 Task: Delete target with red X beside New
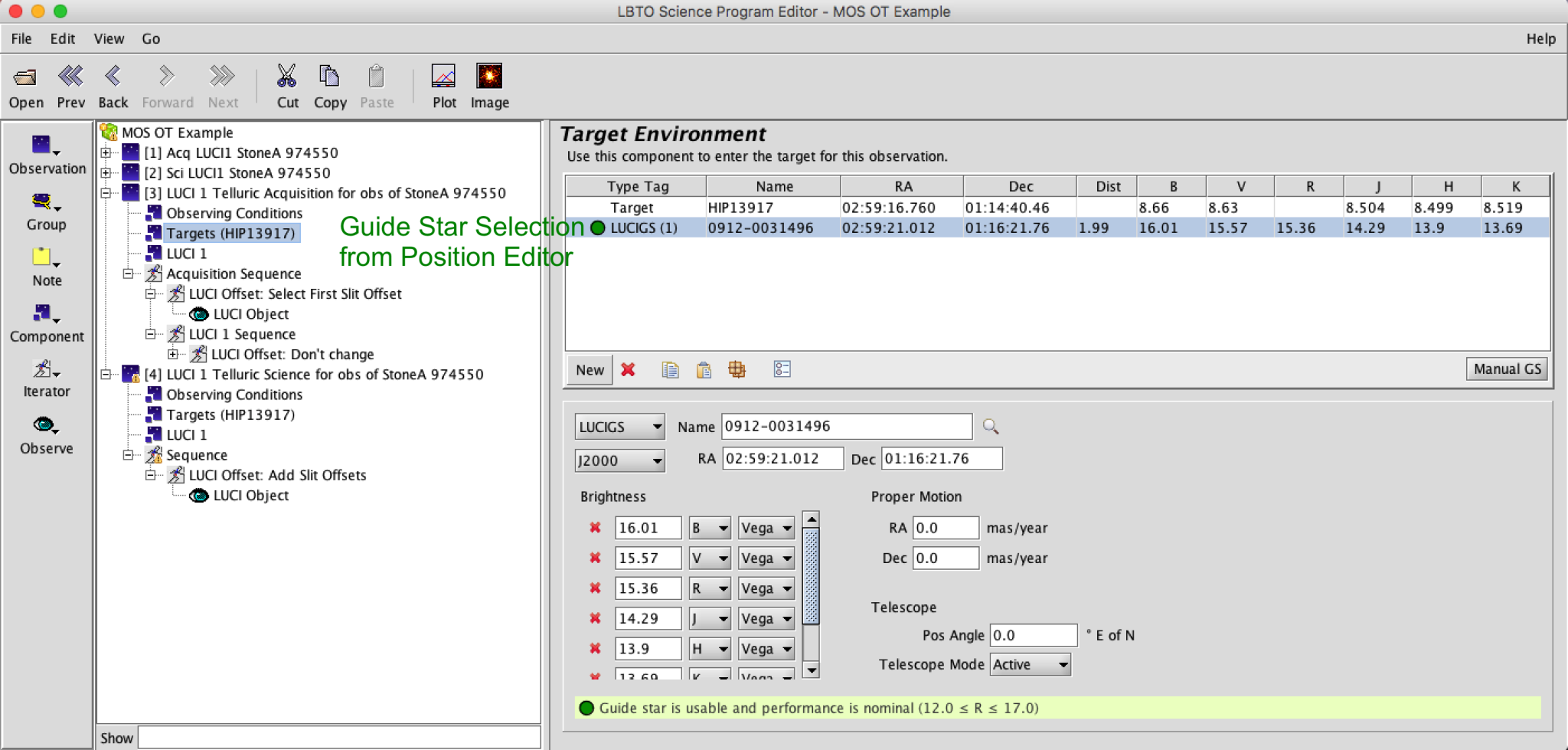click(x=628, y=370)
